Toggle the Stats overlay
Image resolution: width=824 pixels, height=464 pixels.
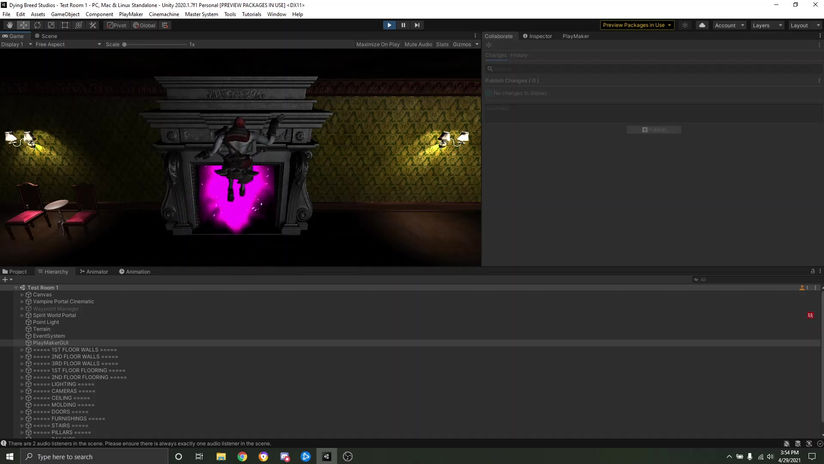(442, 45)
